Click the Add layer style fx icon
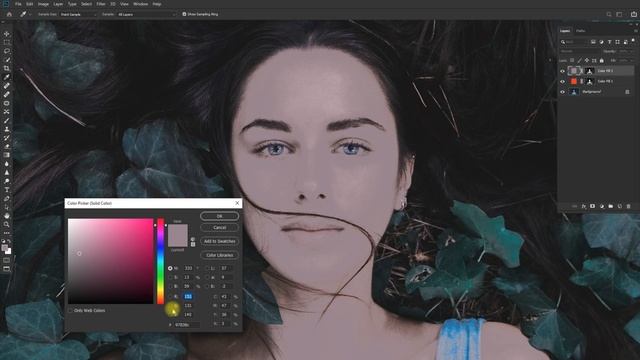This screenshot has width=640, height=360. coord(584,207)
